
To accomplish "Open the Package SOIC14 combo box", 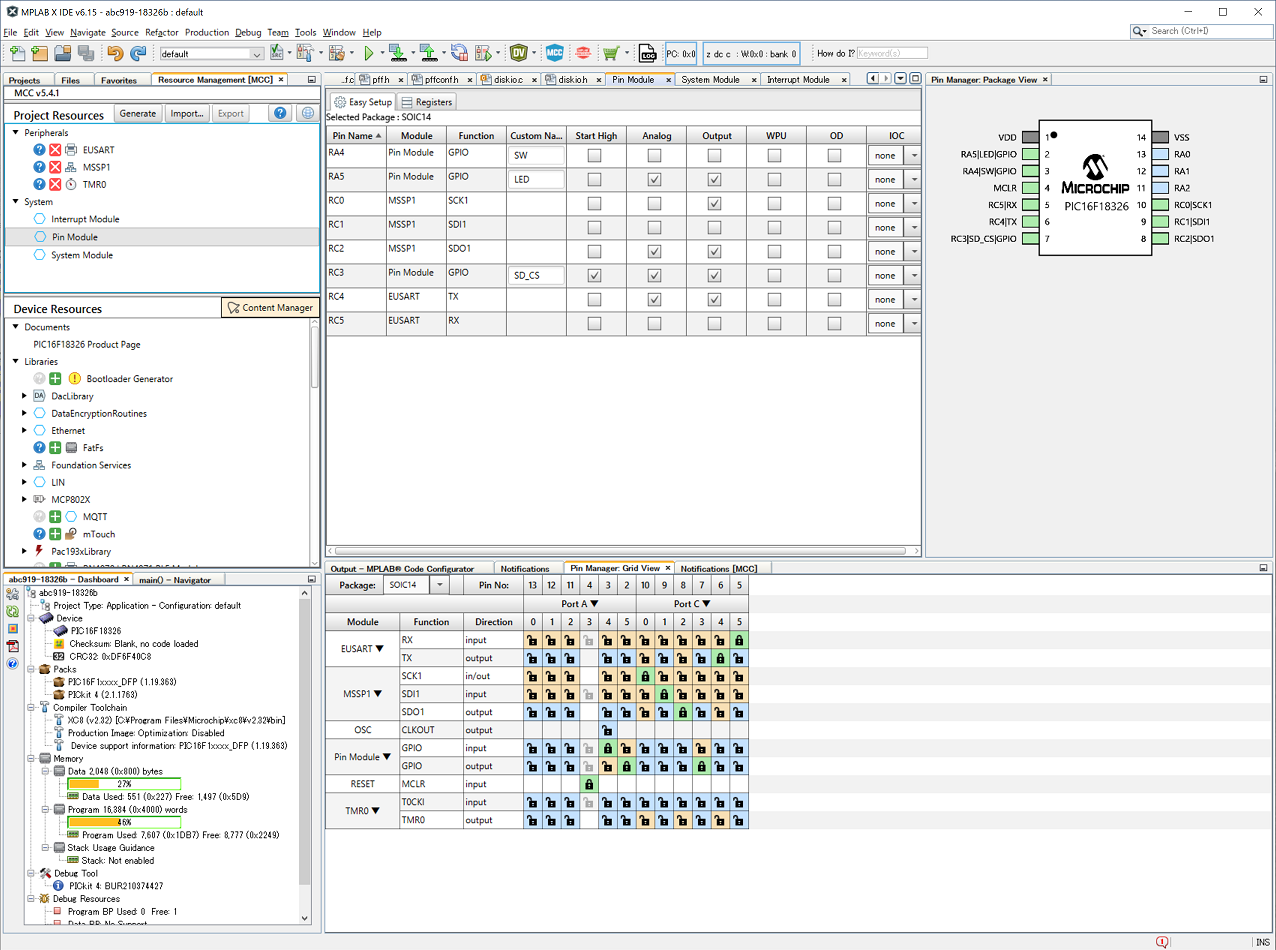I will pyautogui.click(x=417, y=585).
